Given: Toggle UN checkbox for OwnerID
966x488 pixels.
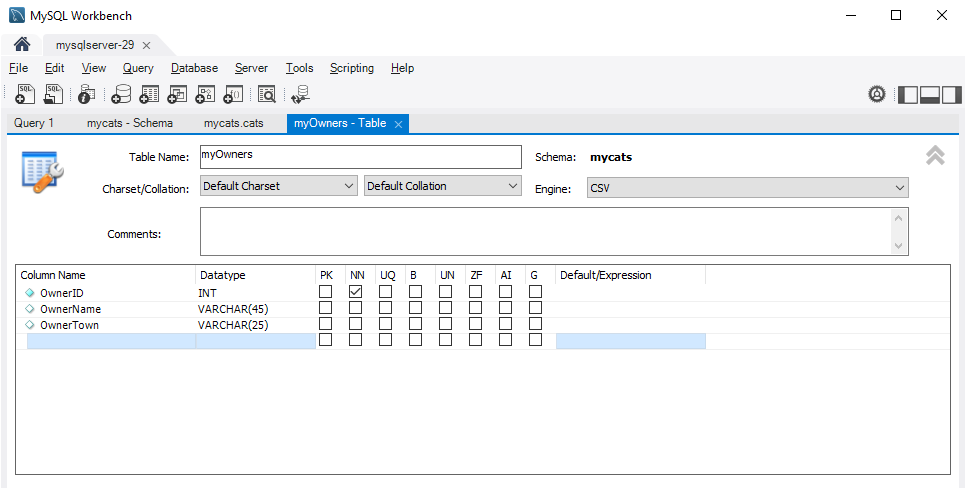Looking at the screenshot, I should point(445,291).
